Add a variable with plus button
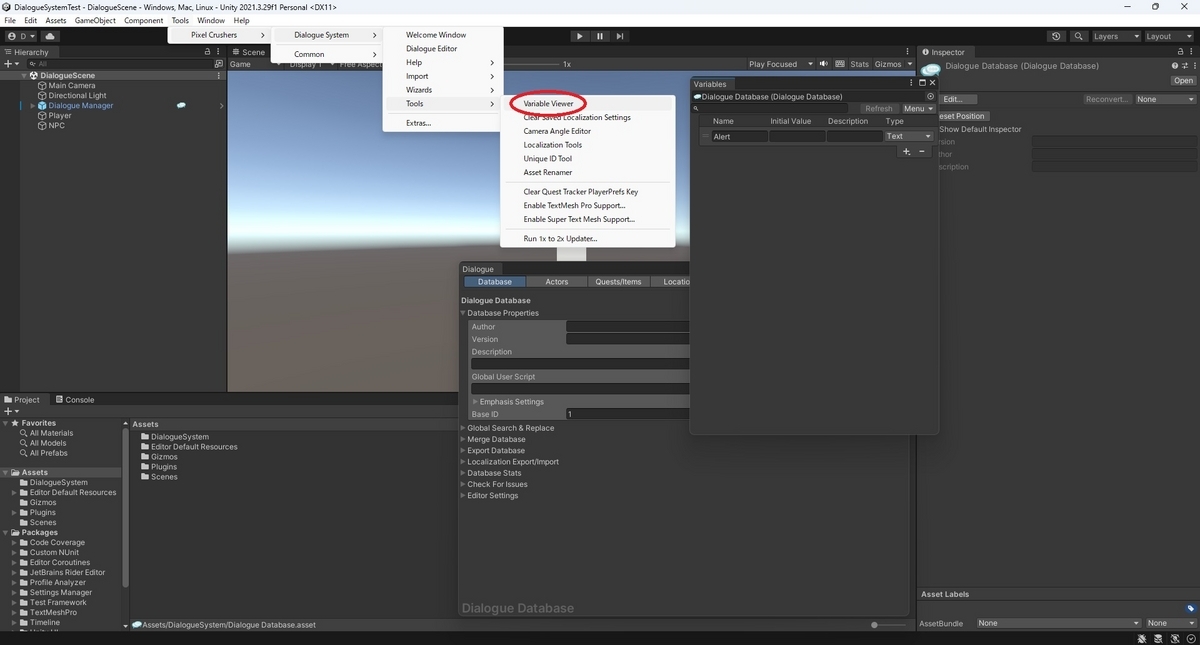1200x645 pixels. [x=906, y=151]
